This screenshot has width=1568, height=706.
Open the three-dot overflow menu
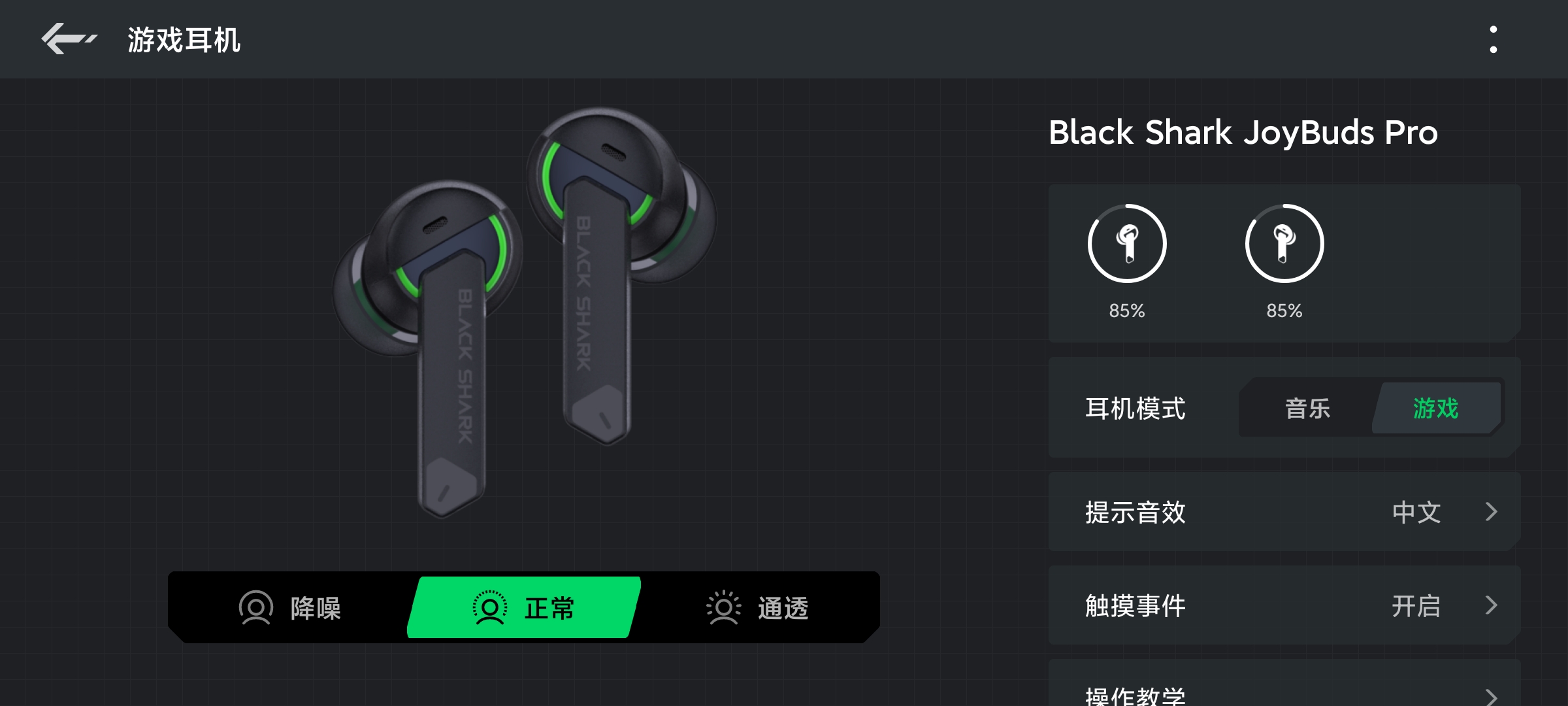click(1493, 39)
